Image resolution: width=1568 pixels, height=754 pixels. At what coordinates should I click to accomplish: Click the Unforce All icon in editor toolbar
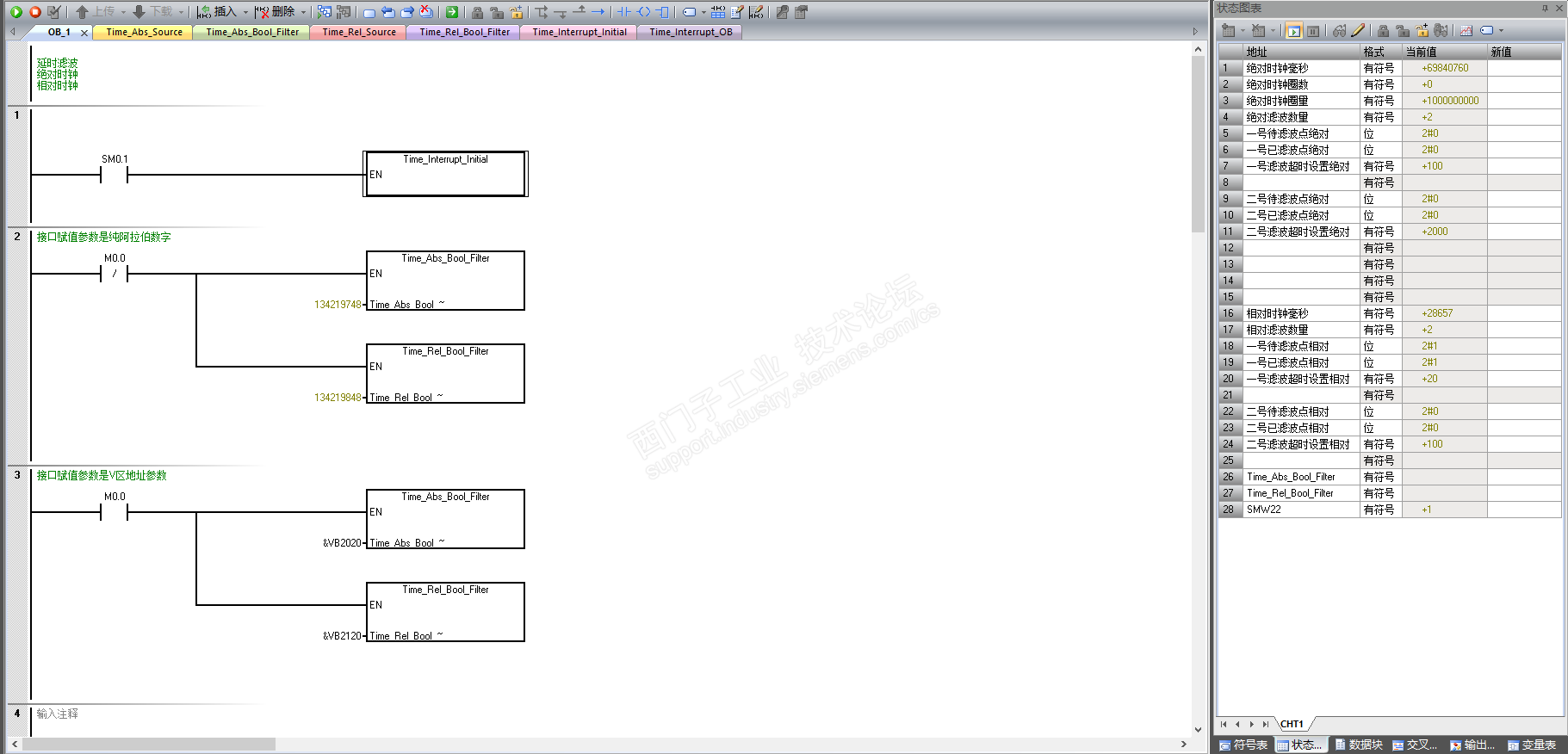(x=517, y=12)
